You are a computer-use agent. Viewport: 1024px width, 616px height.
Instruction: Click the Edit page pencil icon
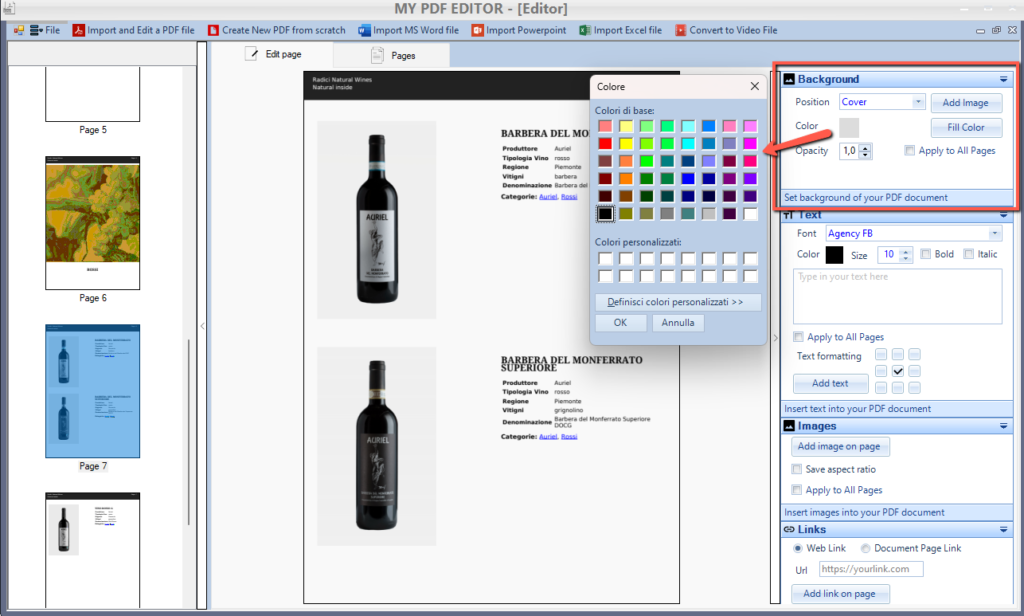[253, 54]
